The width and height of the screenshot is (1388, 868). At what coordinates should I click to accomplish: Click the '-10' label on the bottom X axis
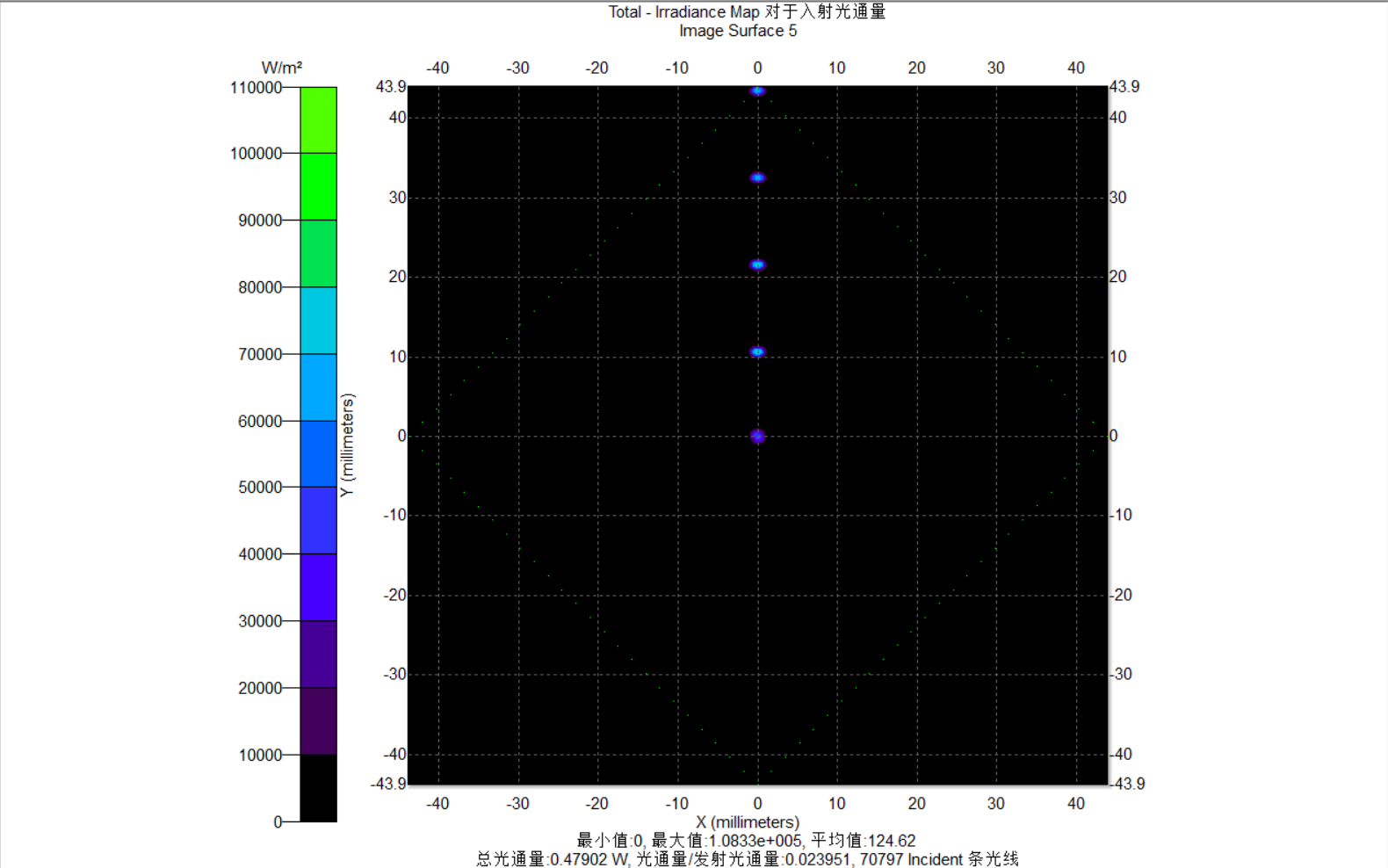pos(676,803)
